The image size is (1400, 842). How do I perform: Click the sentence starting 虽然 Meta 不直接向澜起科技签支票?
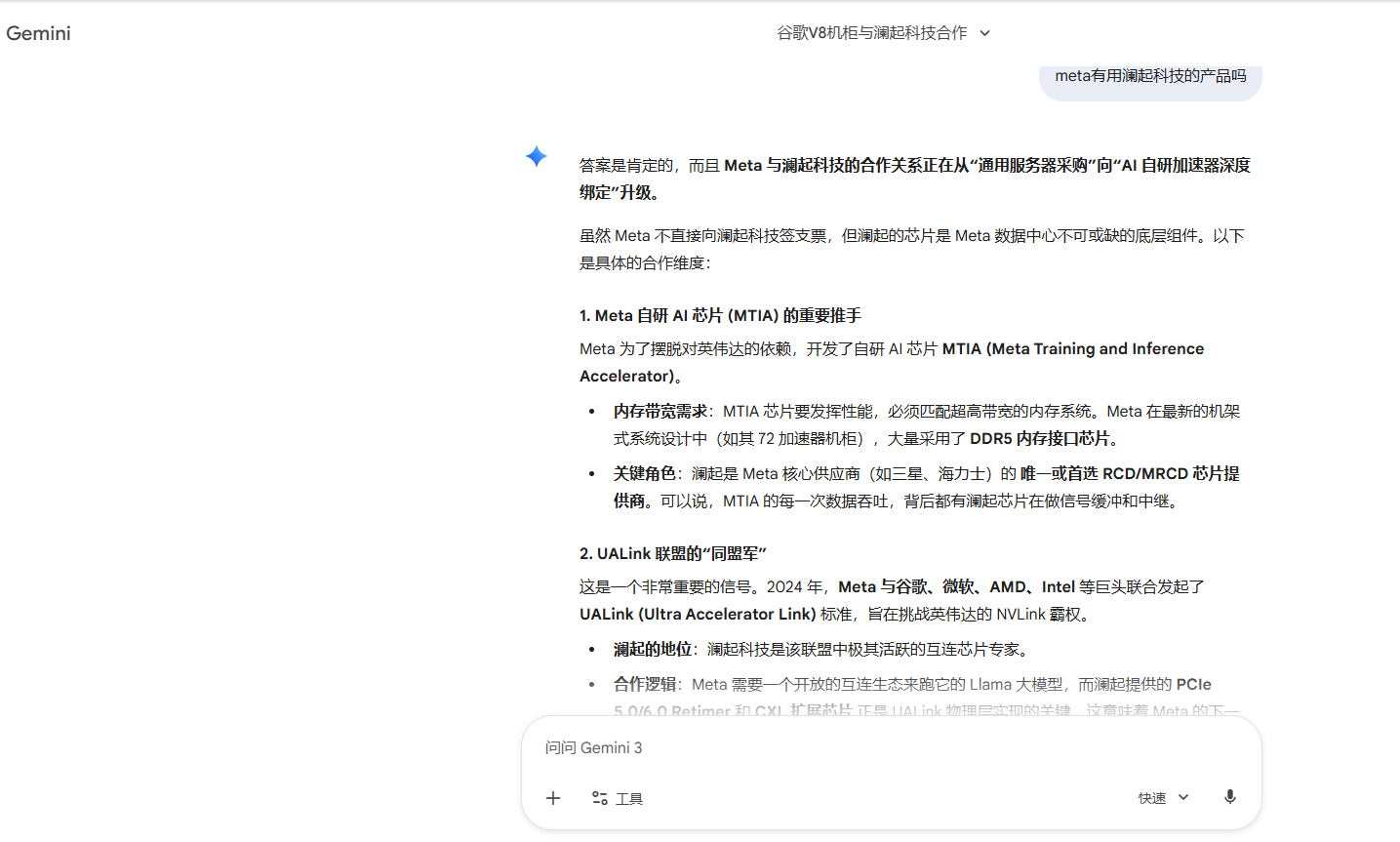point(912,249)
